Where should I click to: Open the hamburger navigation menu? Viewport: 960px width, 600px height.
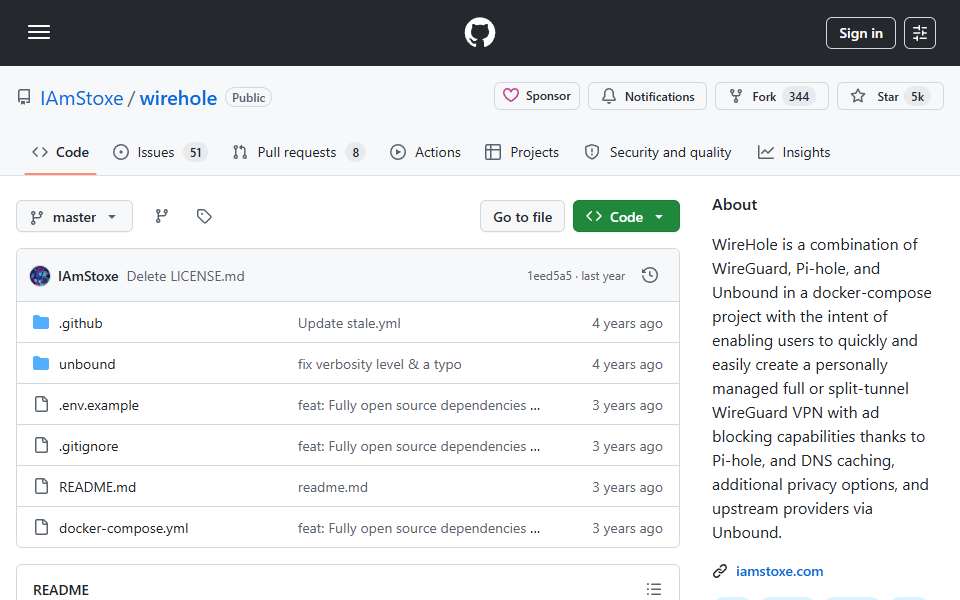point(39,32)
